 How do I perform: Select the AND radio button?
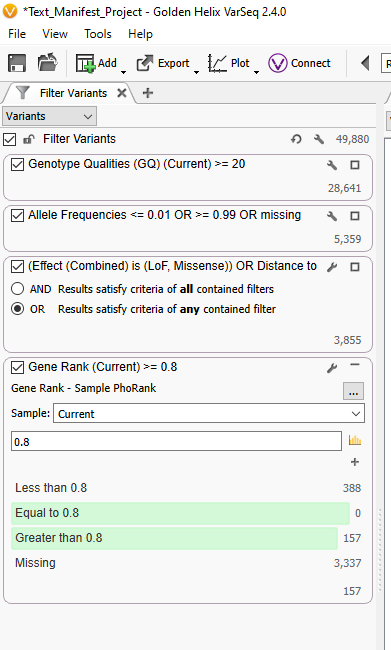(17, 289)
